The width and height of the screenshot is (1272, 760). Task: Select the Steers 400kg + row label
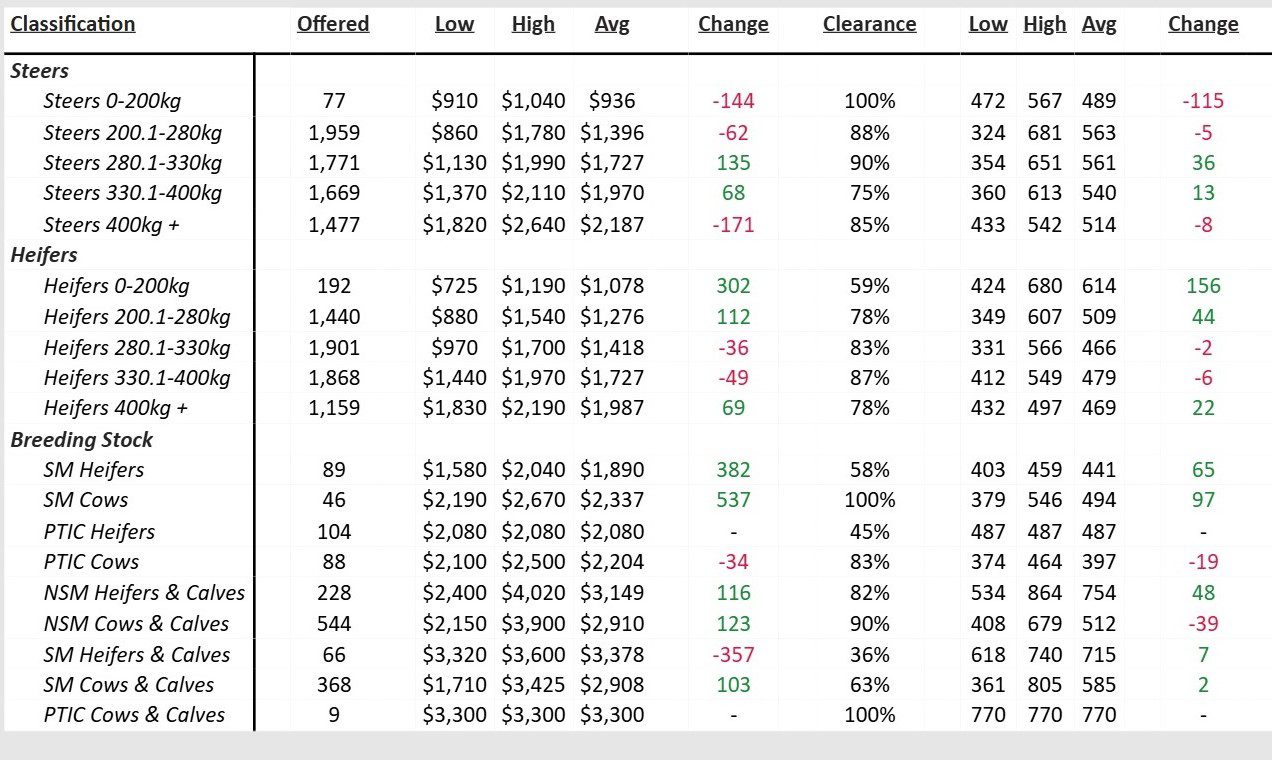111,225
